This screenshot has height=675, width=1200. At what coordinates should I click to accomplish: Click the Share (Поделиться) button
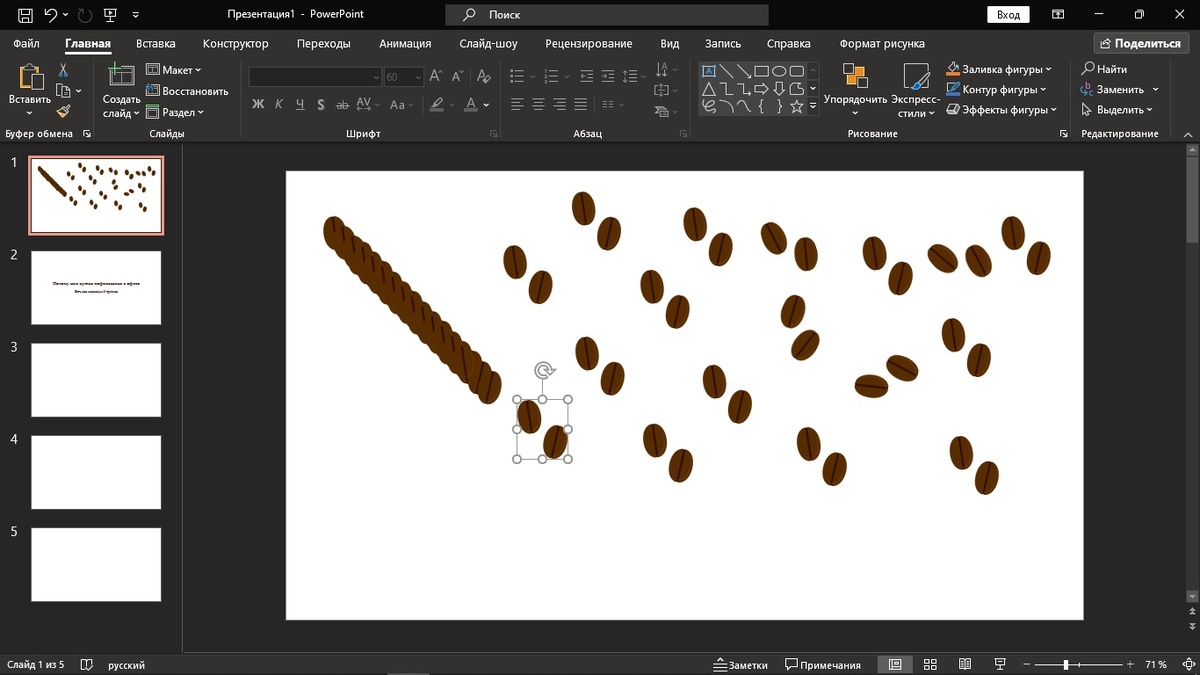(1139, 44)
